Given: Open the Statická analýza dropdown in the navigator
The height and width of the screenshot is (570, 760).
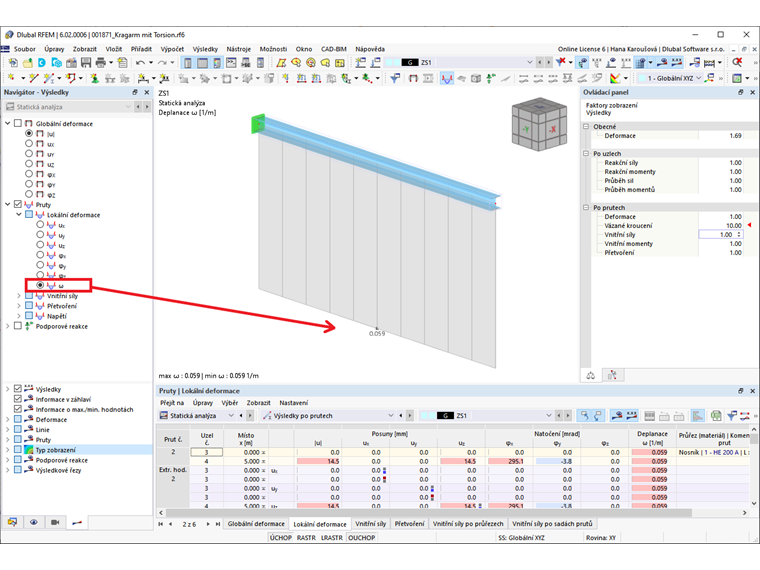Looking at the screenshot, I should point(128,107).
